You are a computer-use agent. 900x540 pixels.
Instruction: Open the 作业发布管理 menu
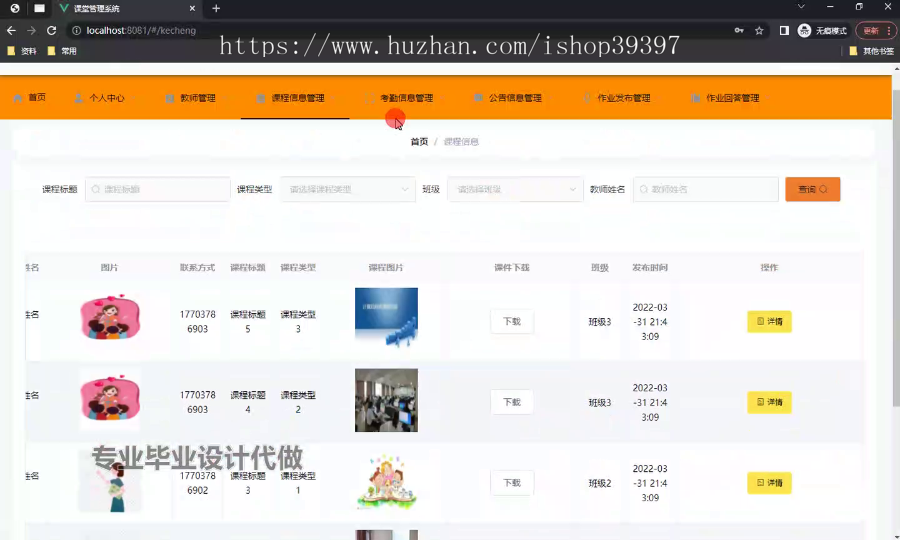621,98
